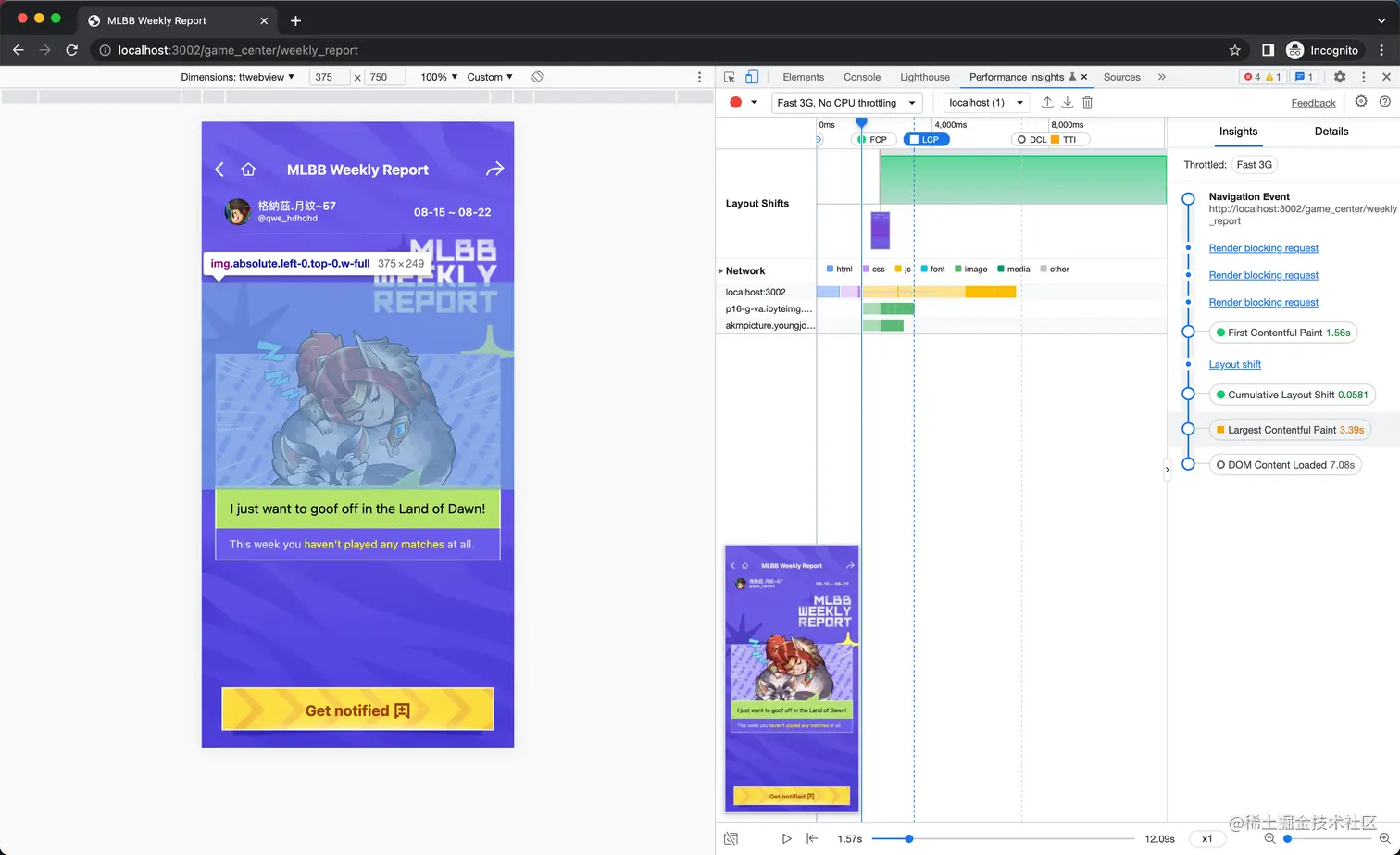Close the Performance insights tab
The height and width of the screenshot is (855, 1400).
(1084, 77)
